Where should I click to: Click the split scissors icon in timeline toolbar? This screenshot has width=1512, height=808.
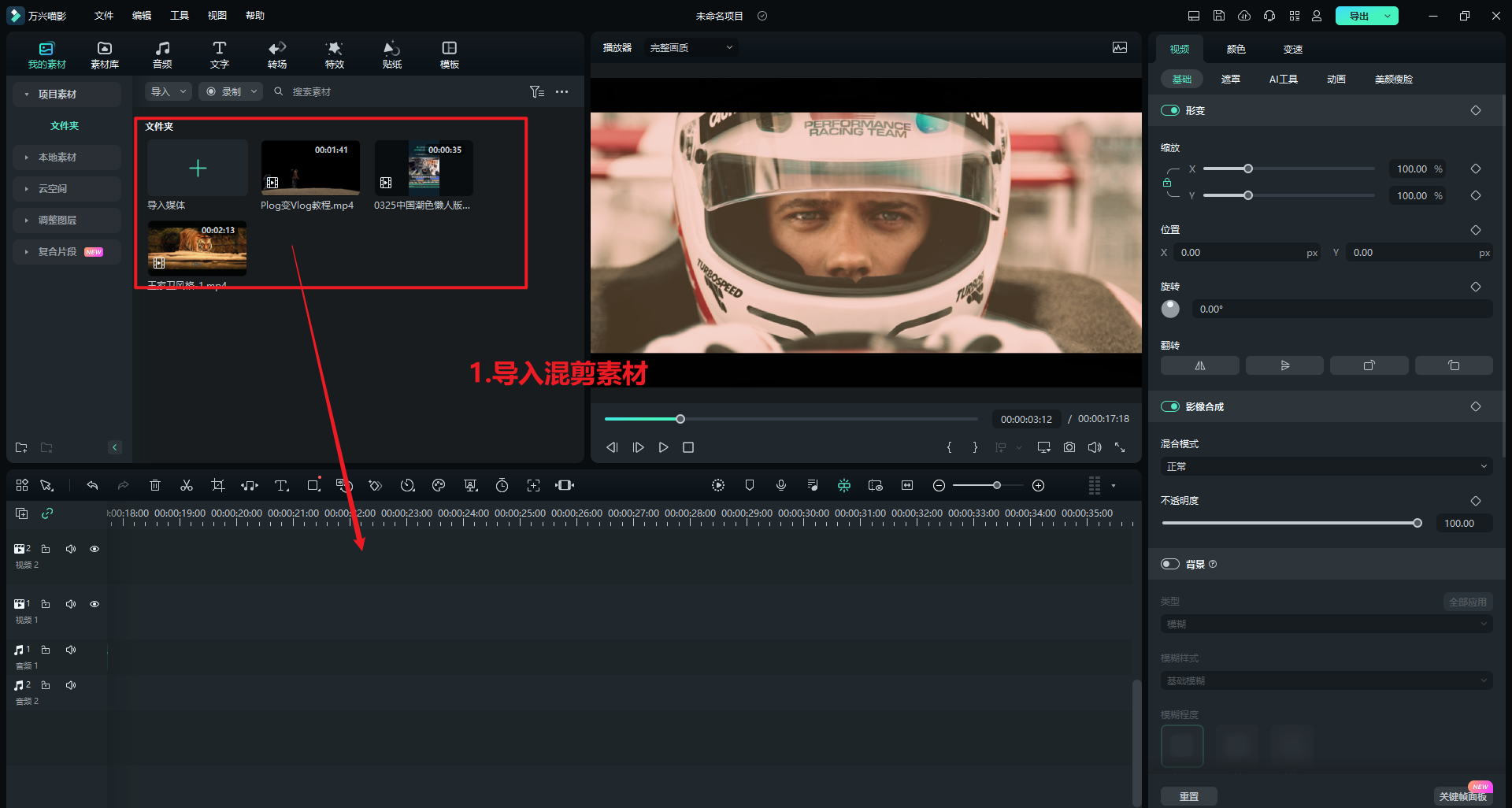187,486
